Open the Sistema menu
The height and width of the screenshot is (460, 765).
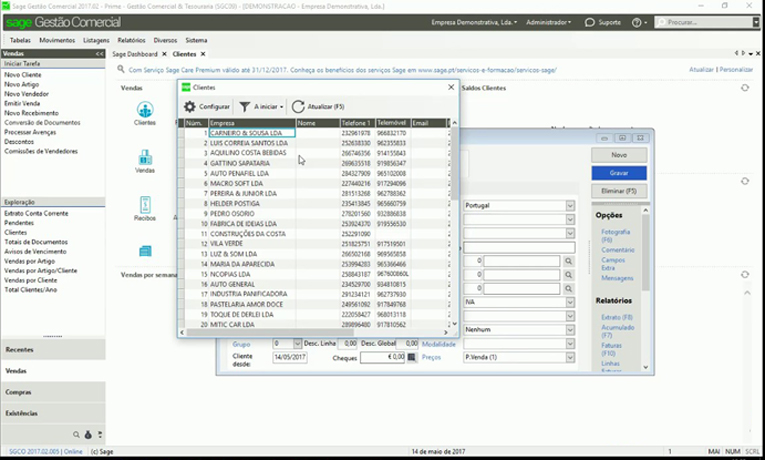coord(196,40)
